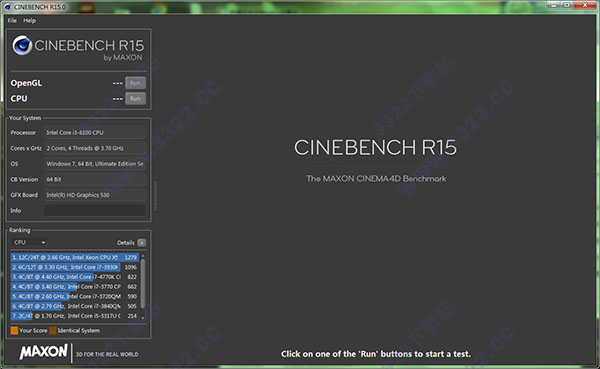Run the CPU benchmark

click(x=135, y=99)
